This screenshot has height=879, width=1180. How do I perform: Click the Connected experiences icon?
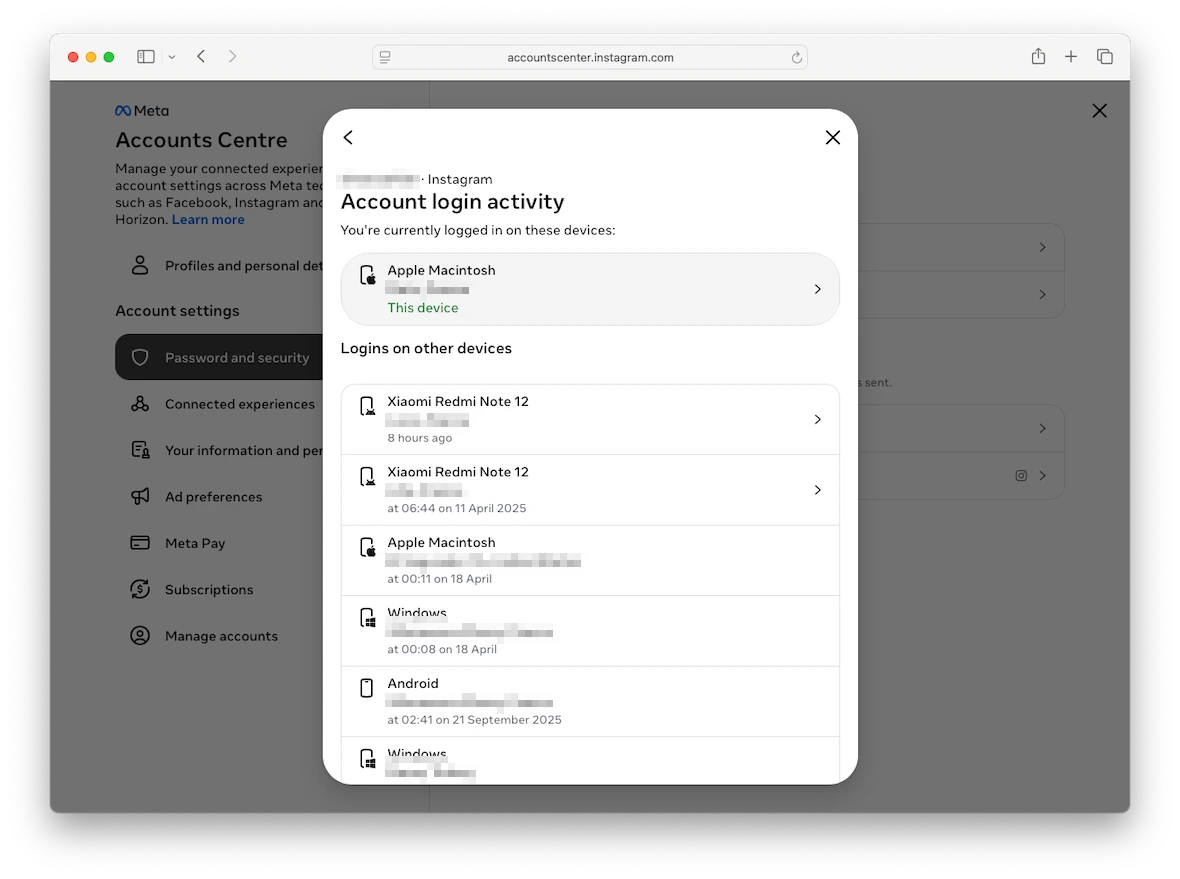pos(140,404)
